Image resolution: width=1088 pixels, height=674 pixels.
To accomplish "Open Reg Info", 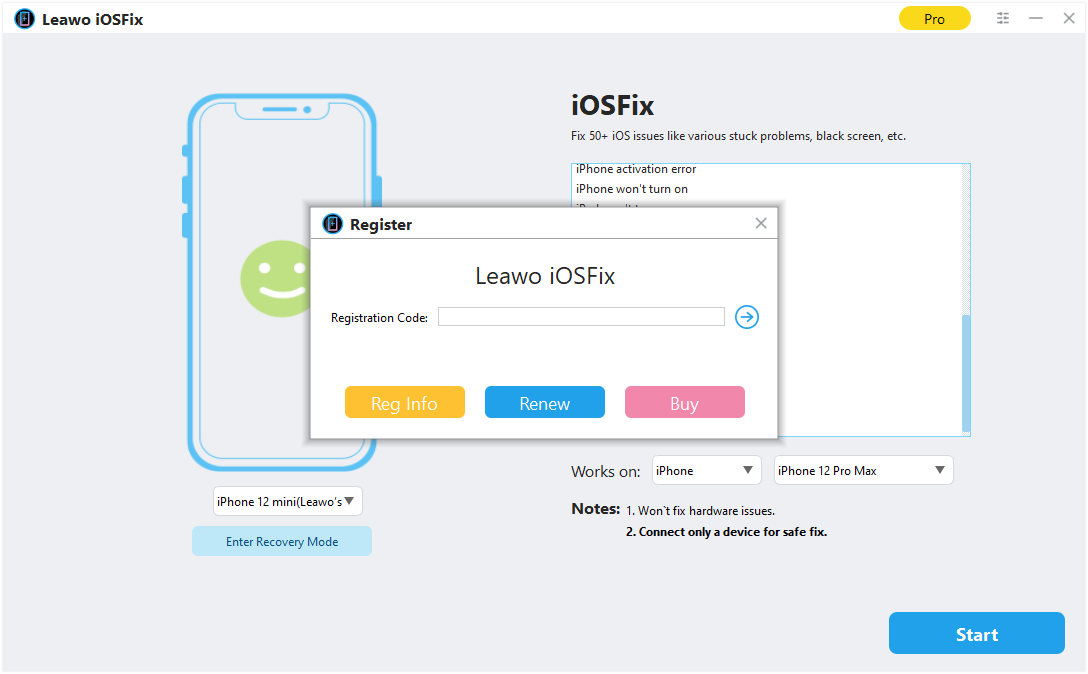I will tap(405, 403).
